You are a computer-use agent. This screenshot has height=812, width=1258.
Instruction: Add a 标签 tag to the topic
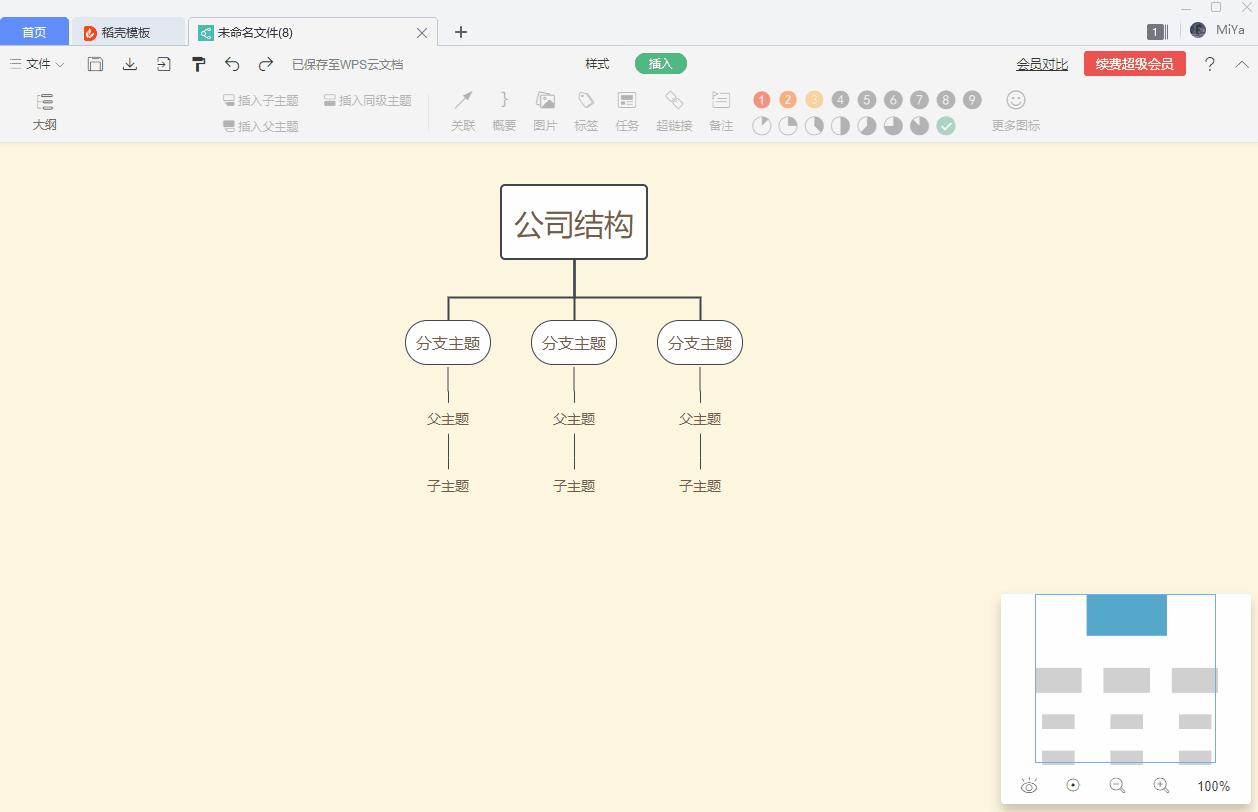click(586, 110)
